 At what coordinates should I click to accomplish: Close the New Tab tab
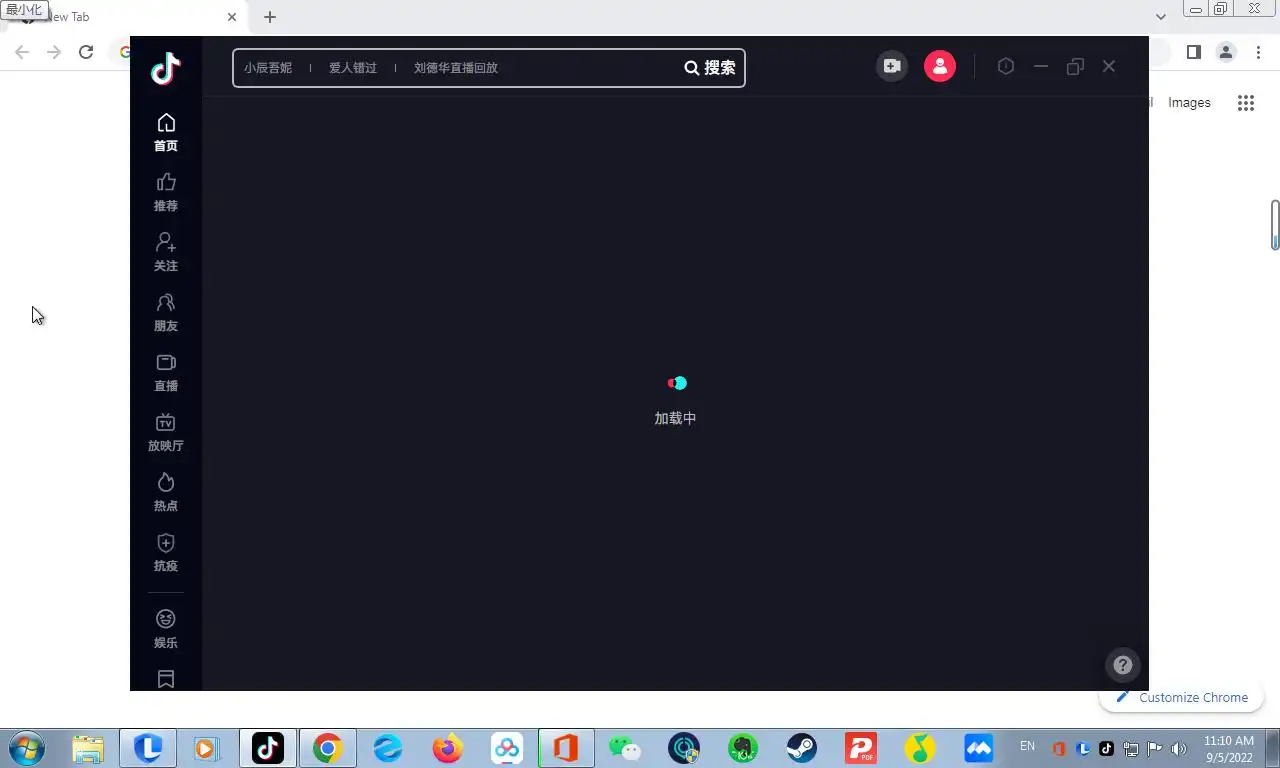pos(232,17)
